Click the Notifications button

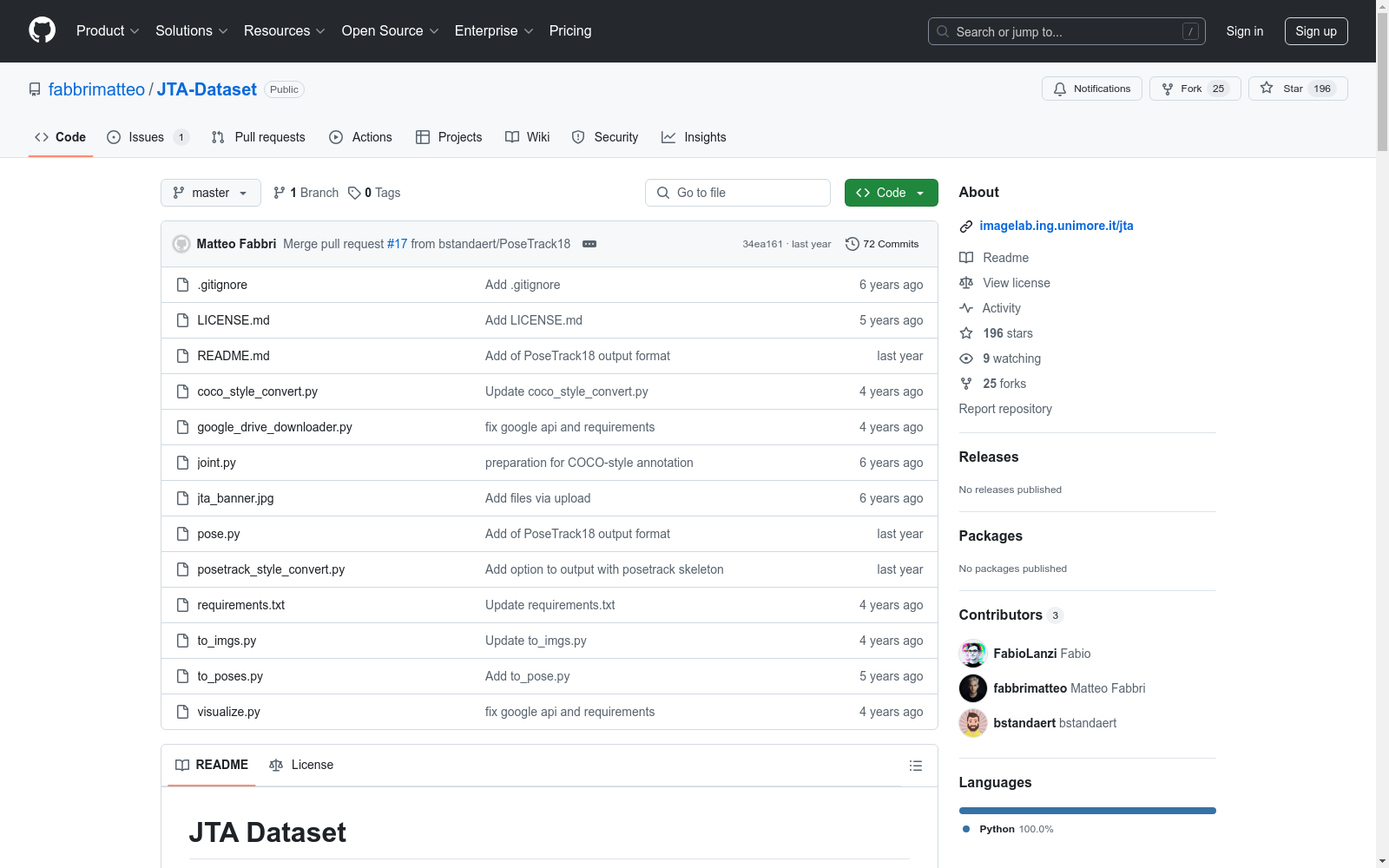coord(1092,89)
